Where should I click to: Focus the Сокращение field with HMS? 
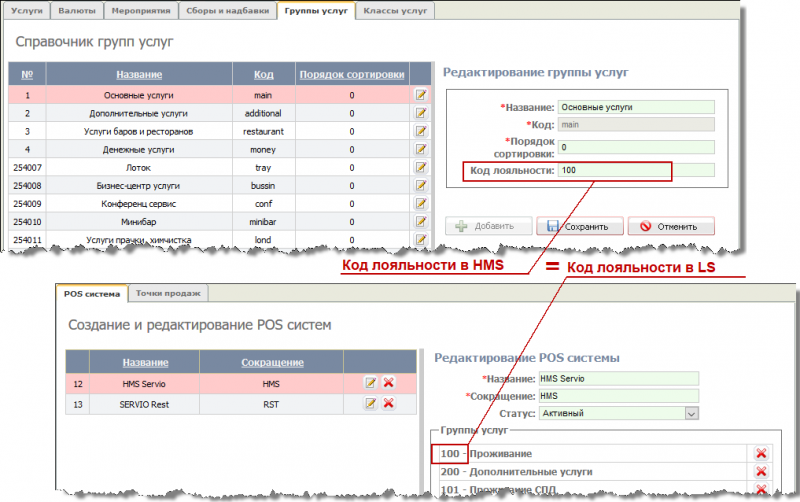point(619,396)
